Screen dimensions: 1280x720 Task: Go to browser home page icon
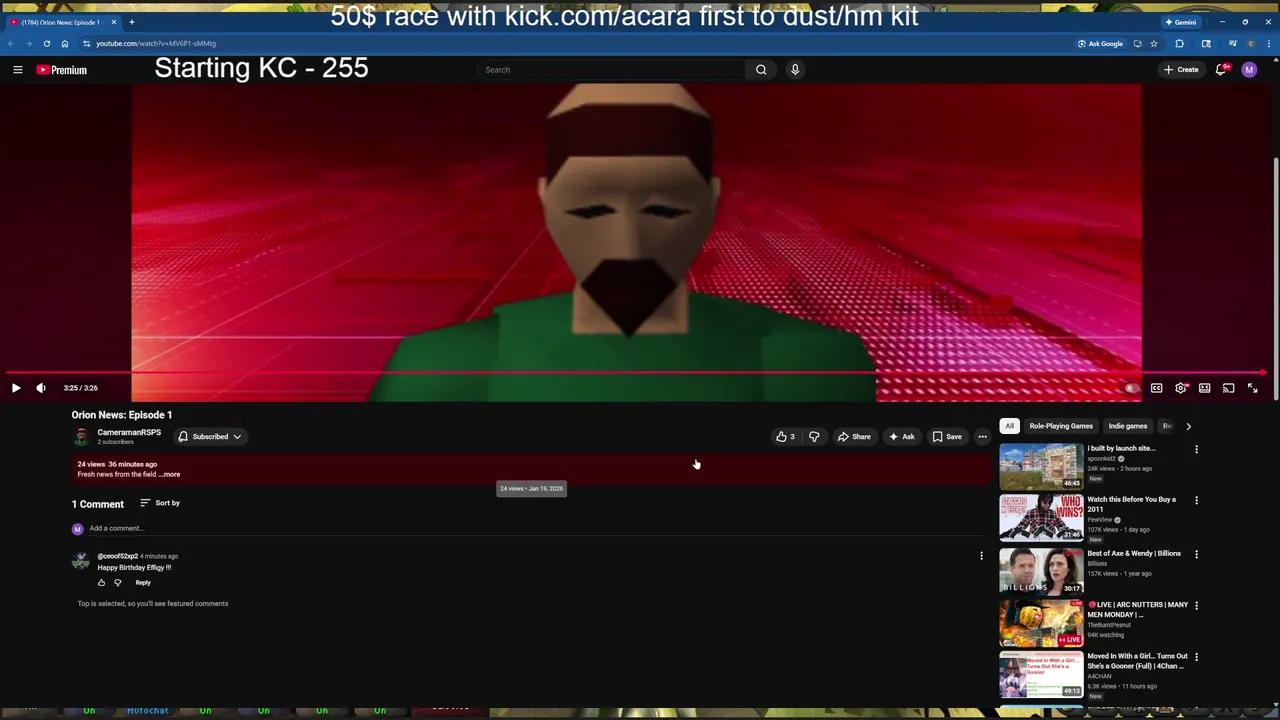click(x=65, y=44)
